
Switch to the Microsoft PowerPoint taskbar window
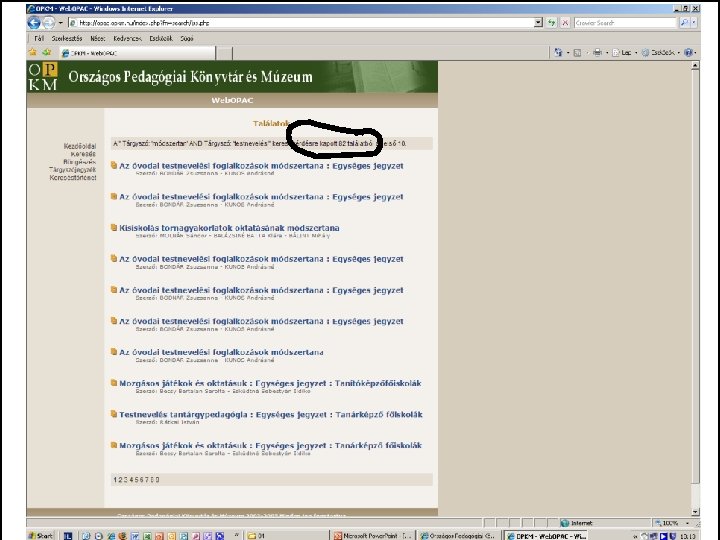click(x=373, y=535)
